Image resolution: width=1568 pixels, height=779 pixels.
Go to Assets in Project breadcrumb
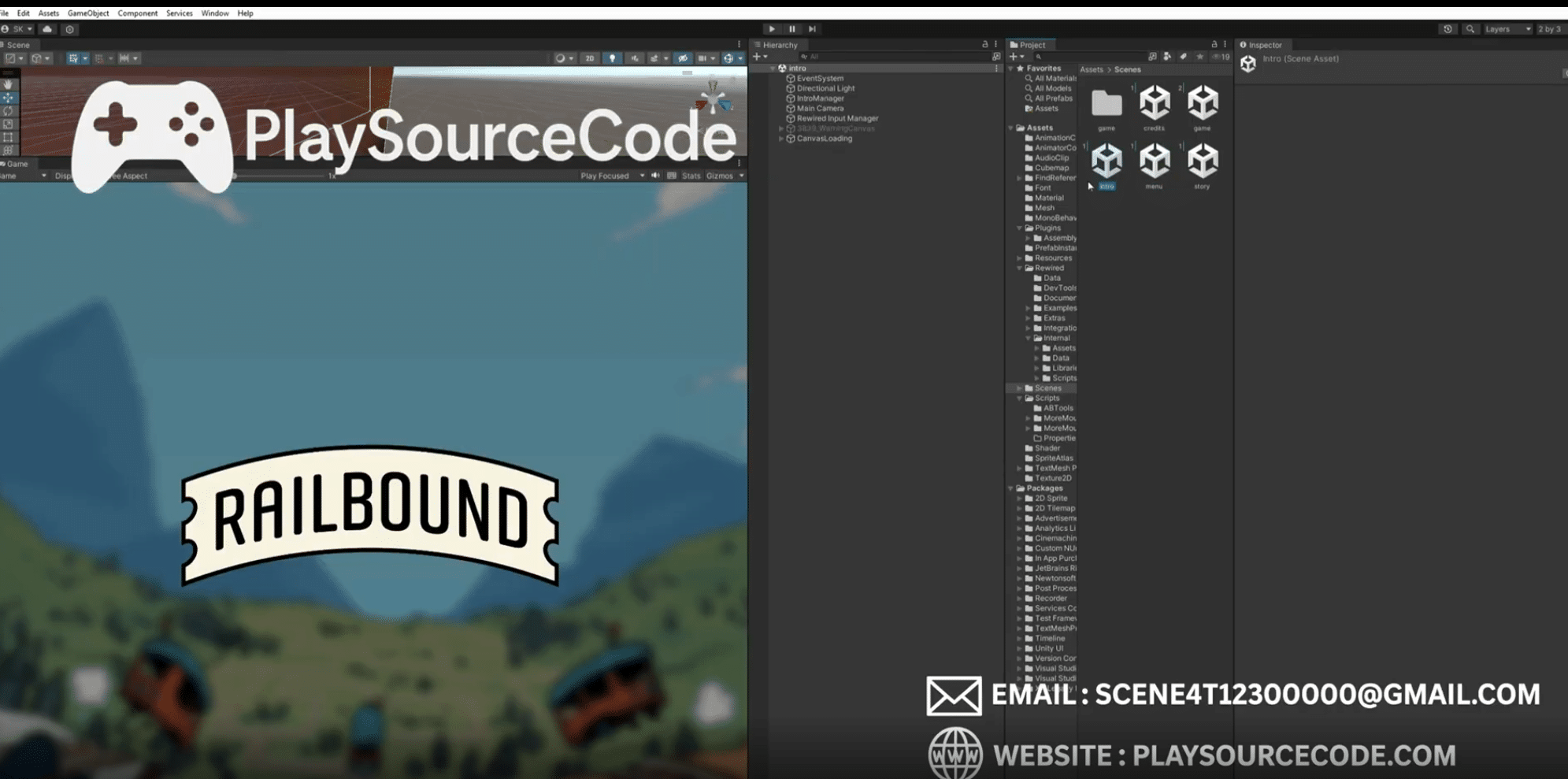click(1091, 69)
